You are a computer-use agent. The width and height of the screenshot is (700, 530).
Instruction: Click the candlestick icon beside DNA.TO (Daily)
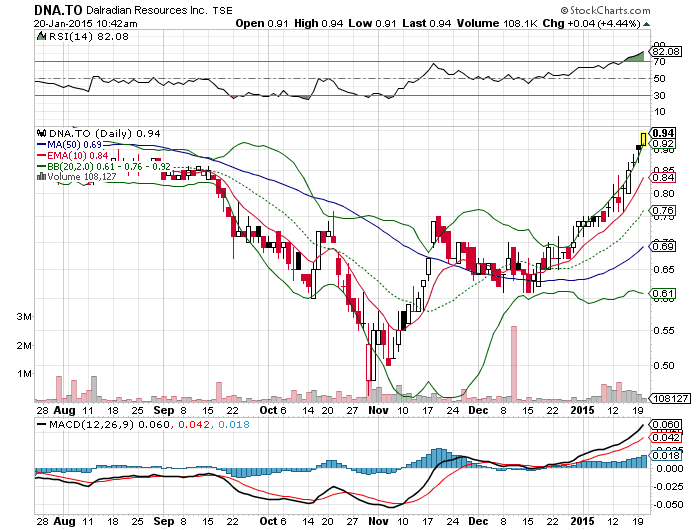click(x=42, y=133)
